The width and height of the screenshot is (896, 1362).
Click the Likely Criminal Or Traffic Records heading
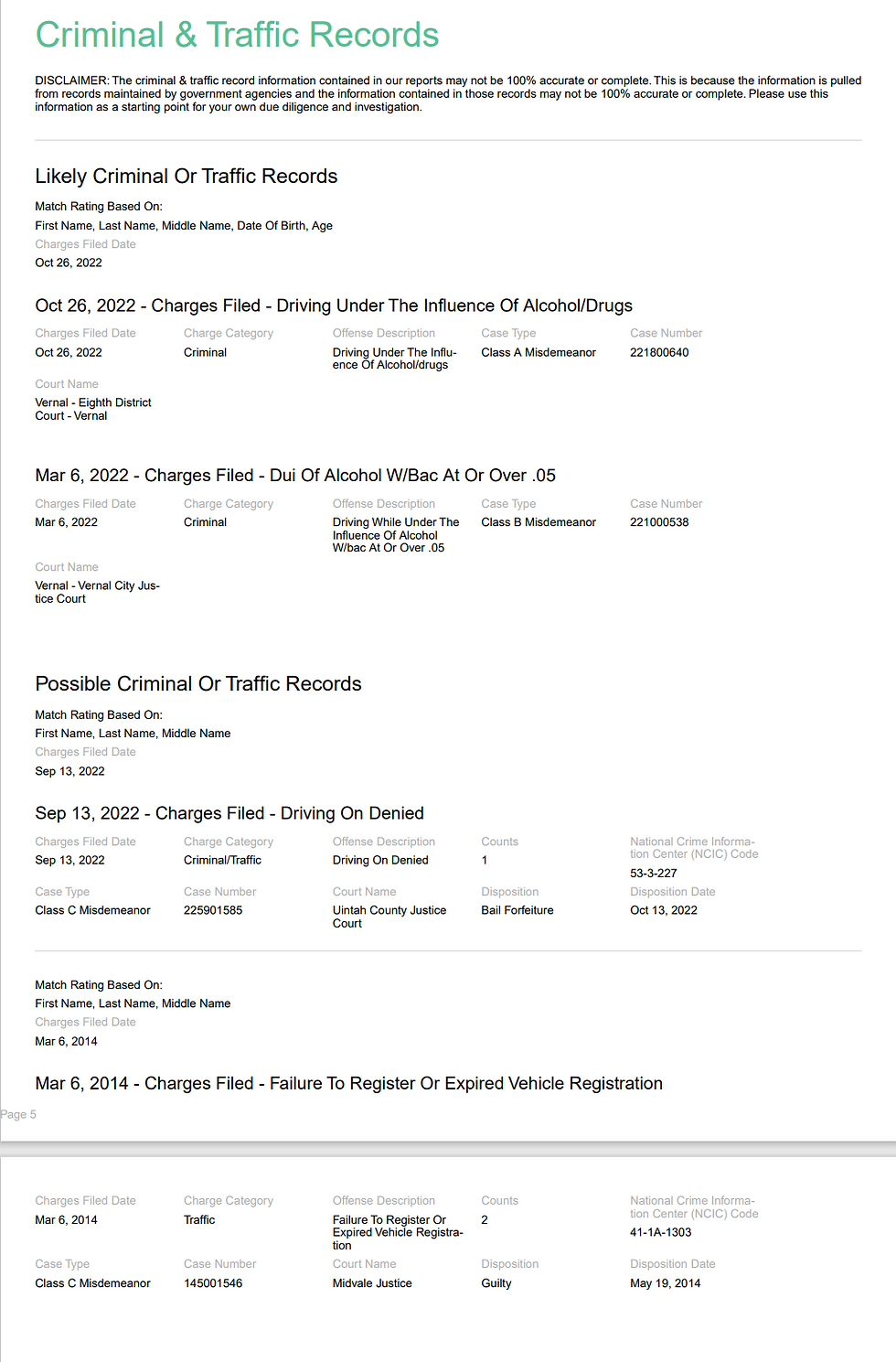click(x=187, y=177)
